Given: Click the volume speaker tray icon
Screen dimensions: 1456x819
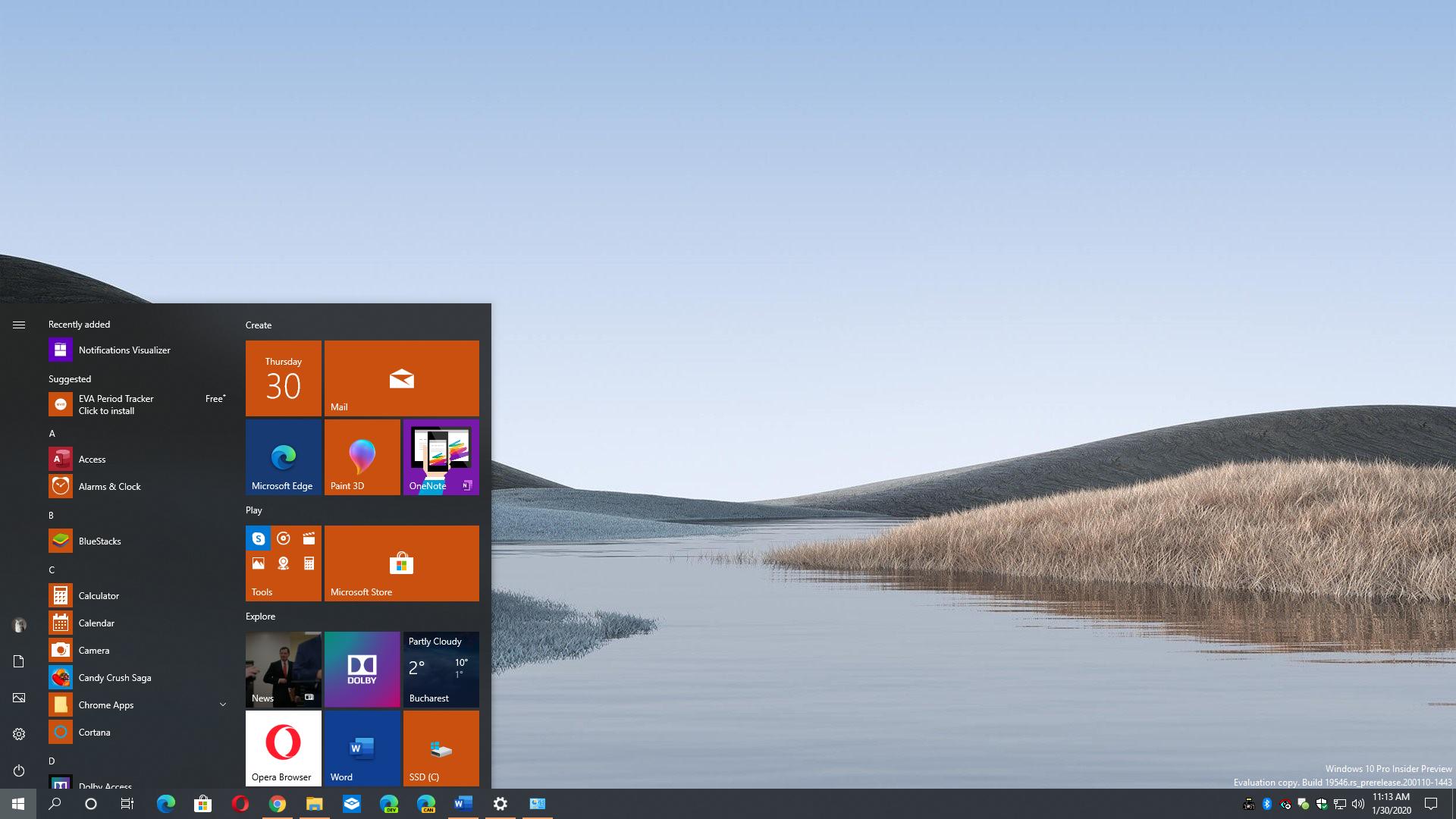Looking at the screenshot, I should click(x=1358, y=804).
